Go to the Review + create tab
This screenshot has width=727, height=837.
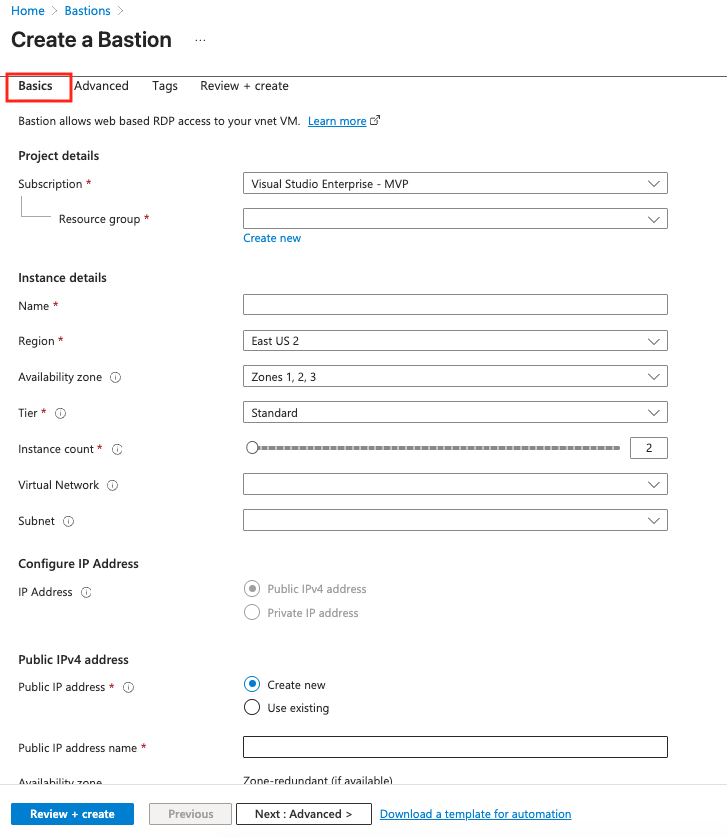[x=244, y=86]
